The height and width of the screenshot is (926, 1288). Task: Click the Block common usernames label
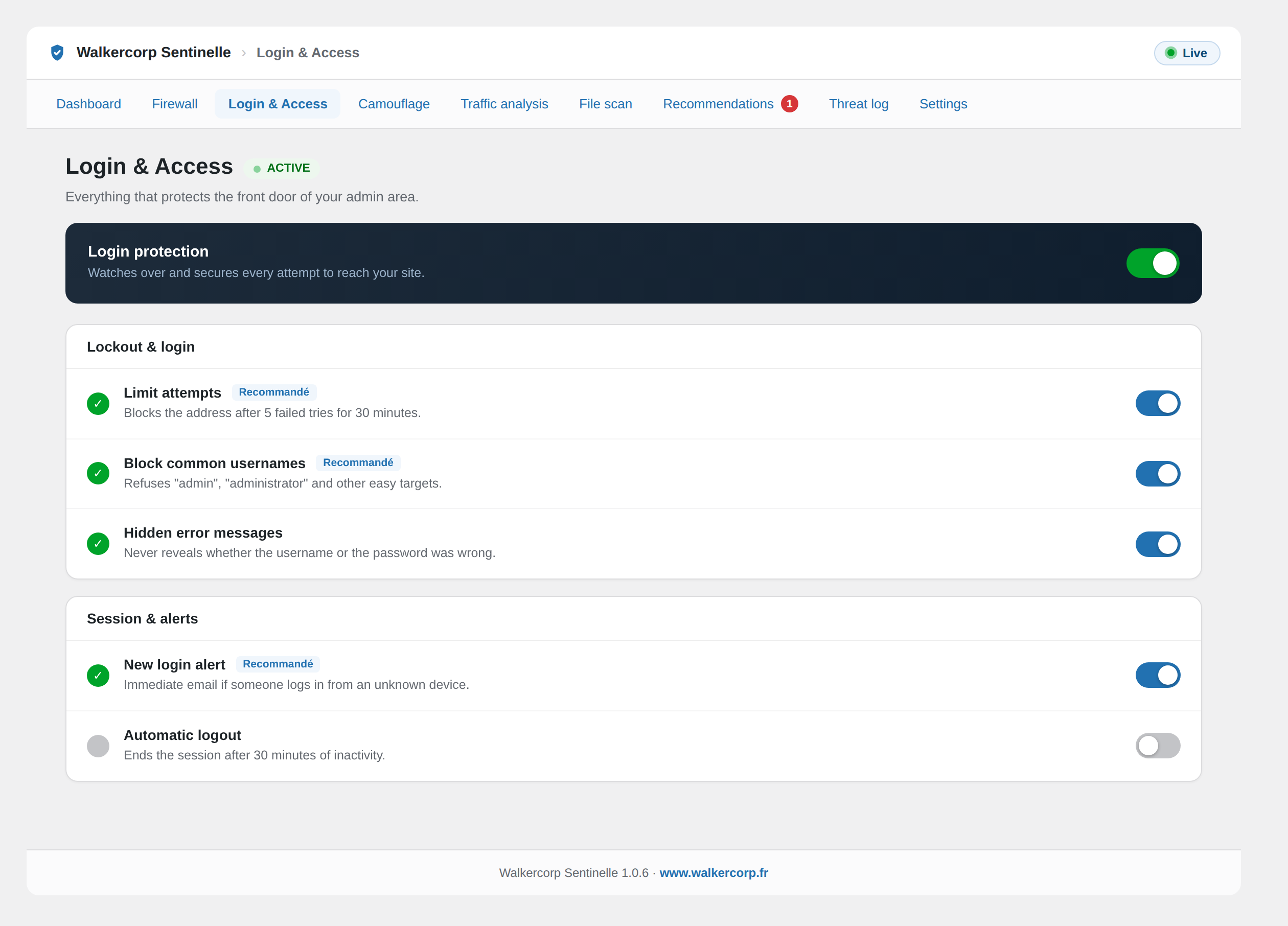[215, 464]
